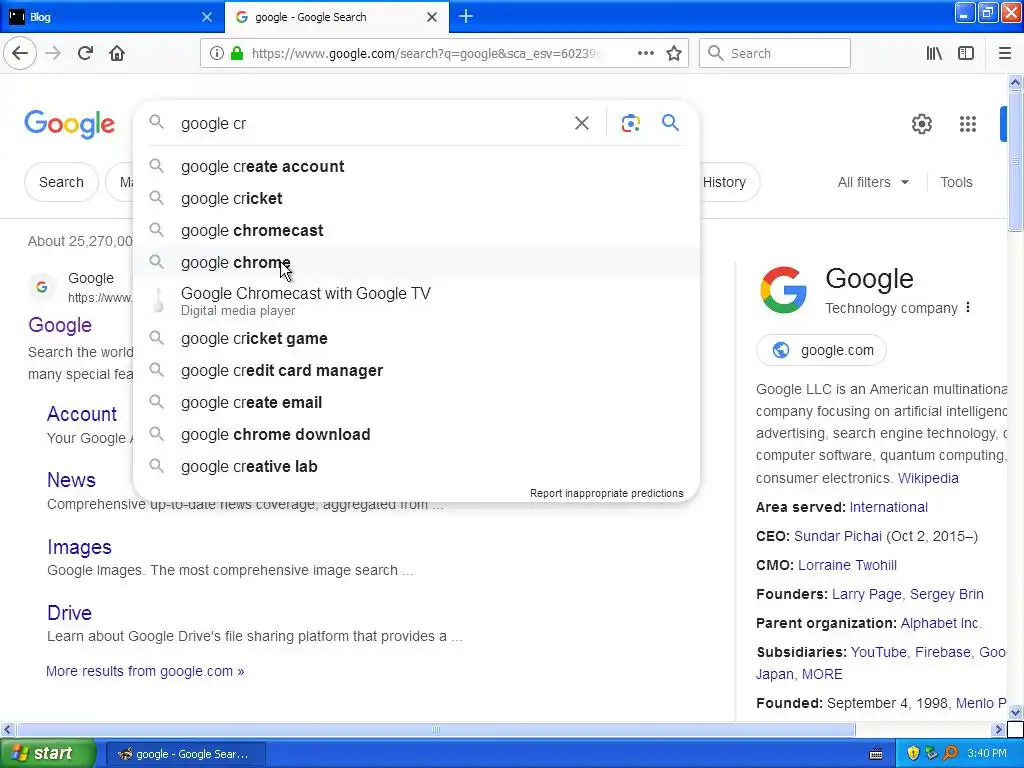
Task: Open the Drive sitelink
Action: point(69,613)
